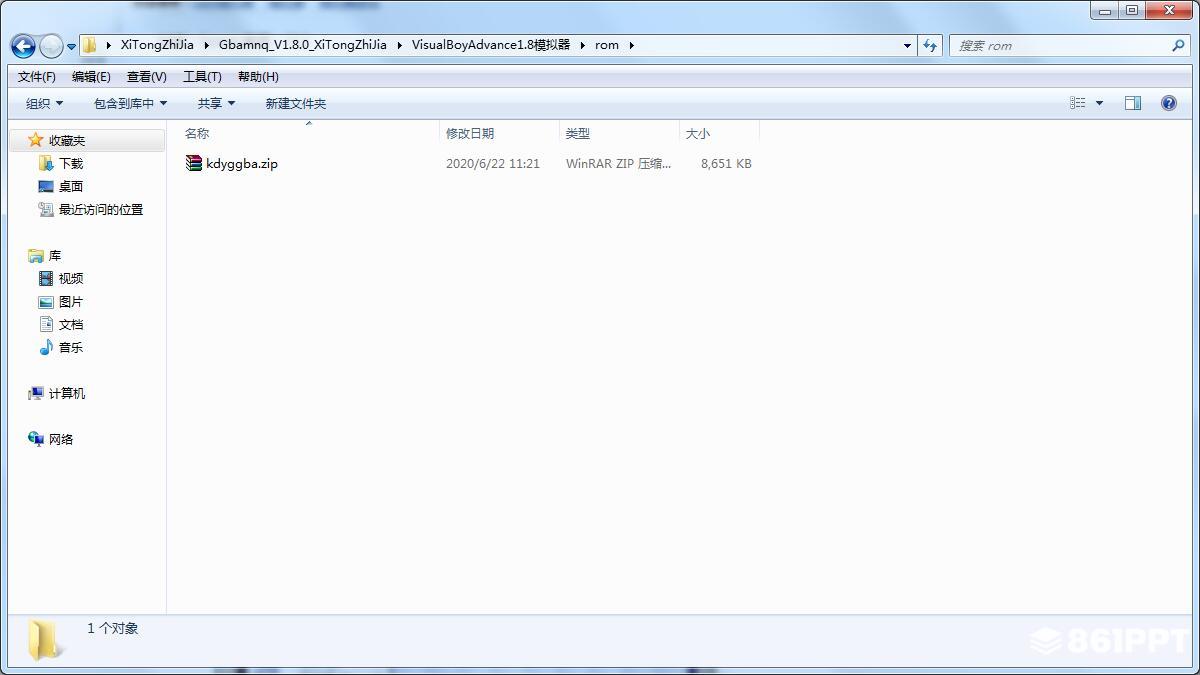Click the Back navigation arrow button
This screenshot has width=1200, height=675.
(23, 46)
